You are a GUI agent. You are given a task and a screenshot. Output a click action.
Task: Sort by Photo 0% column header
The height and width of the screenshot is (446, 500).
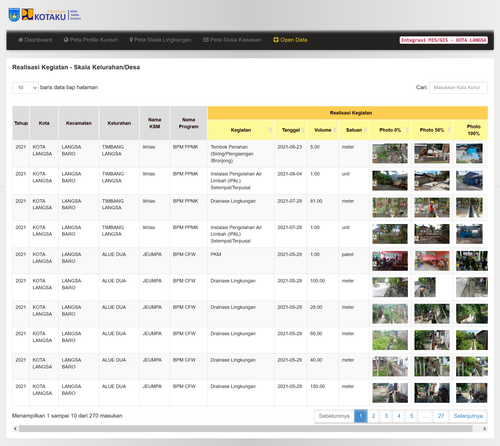[390, 130]
